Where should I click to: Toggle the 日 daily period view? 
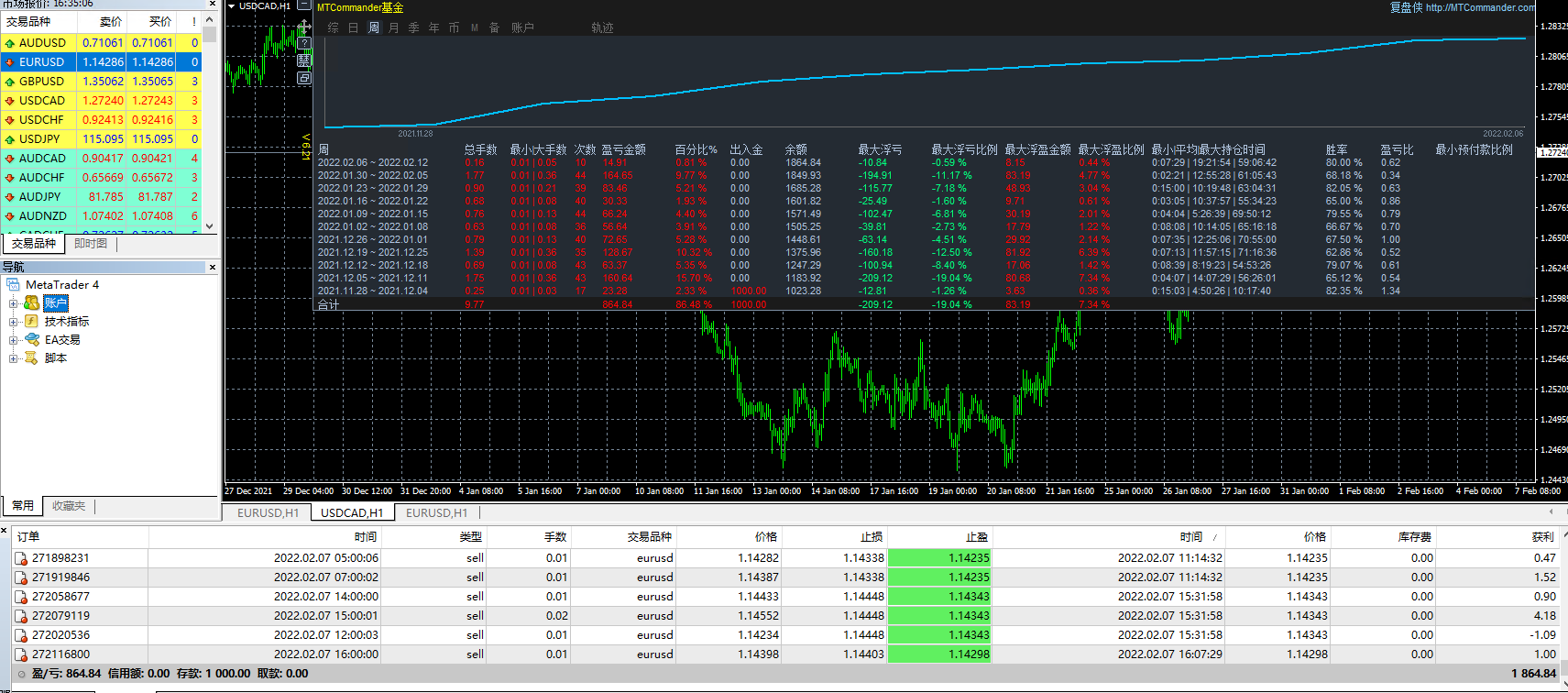pyautogui.click(x=354, y=27)
